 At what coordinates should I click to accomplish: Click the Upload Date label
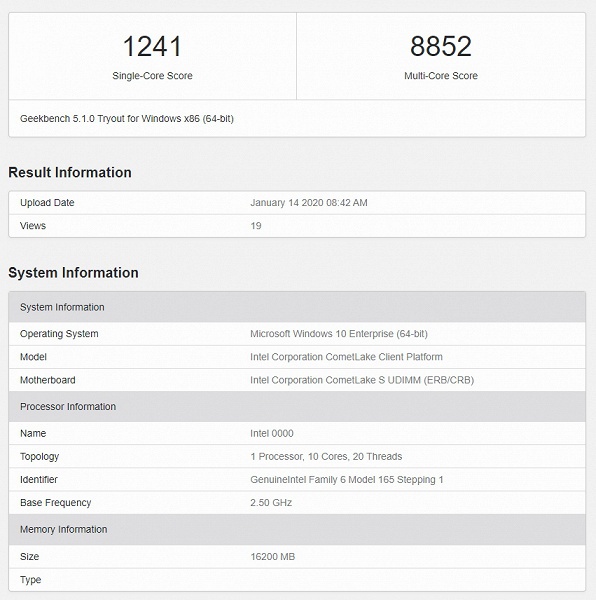point(47,202)
